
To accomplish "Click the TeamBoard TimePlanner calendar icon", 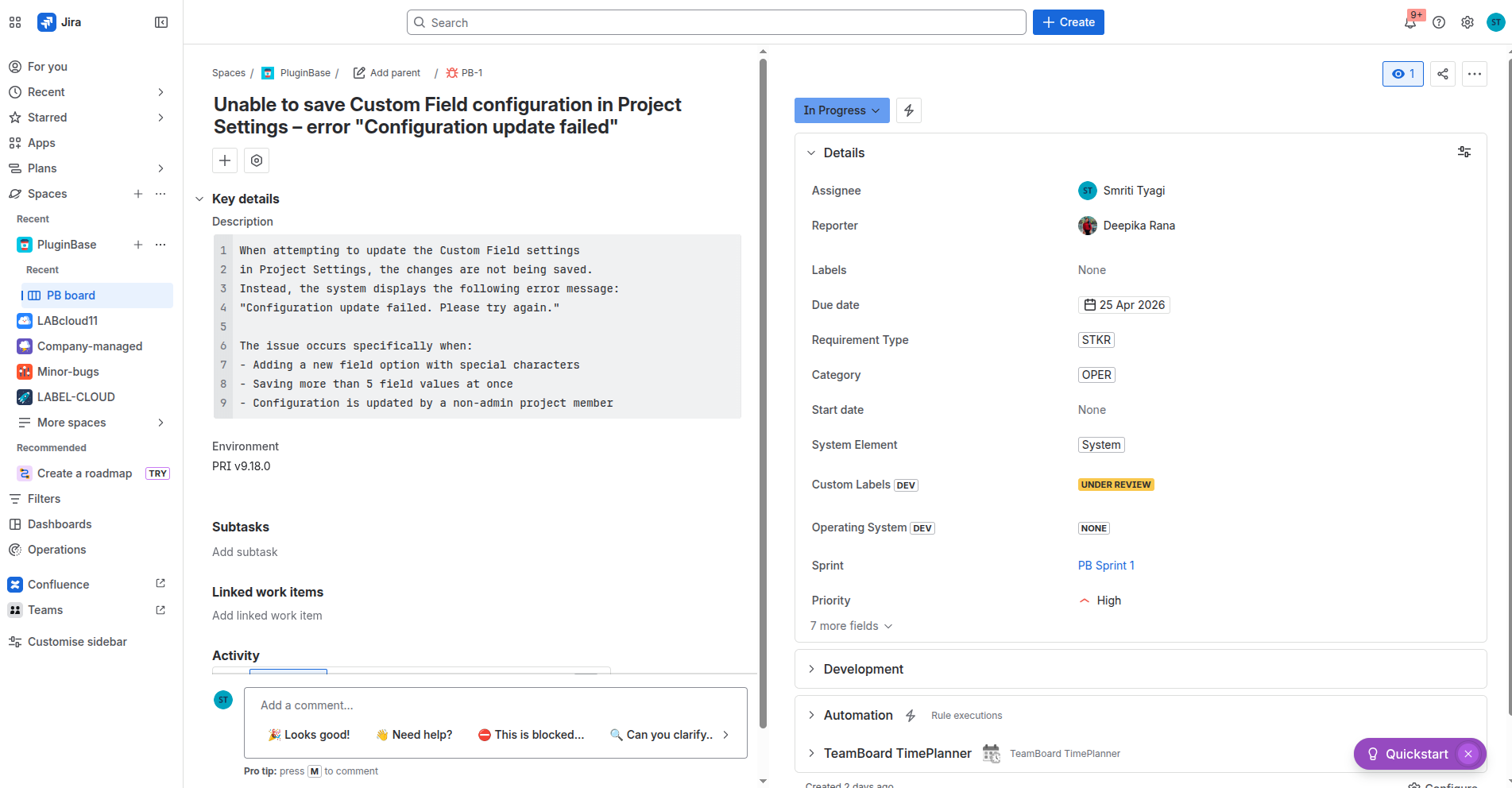I will click(x=991, y=753).
